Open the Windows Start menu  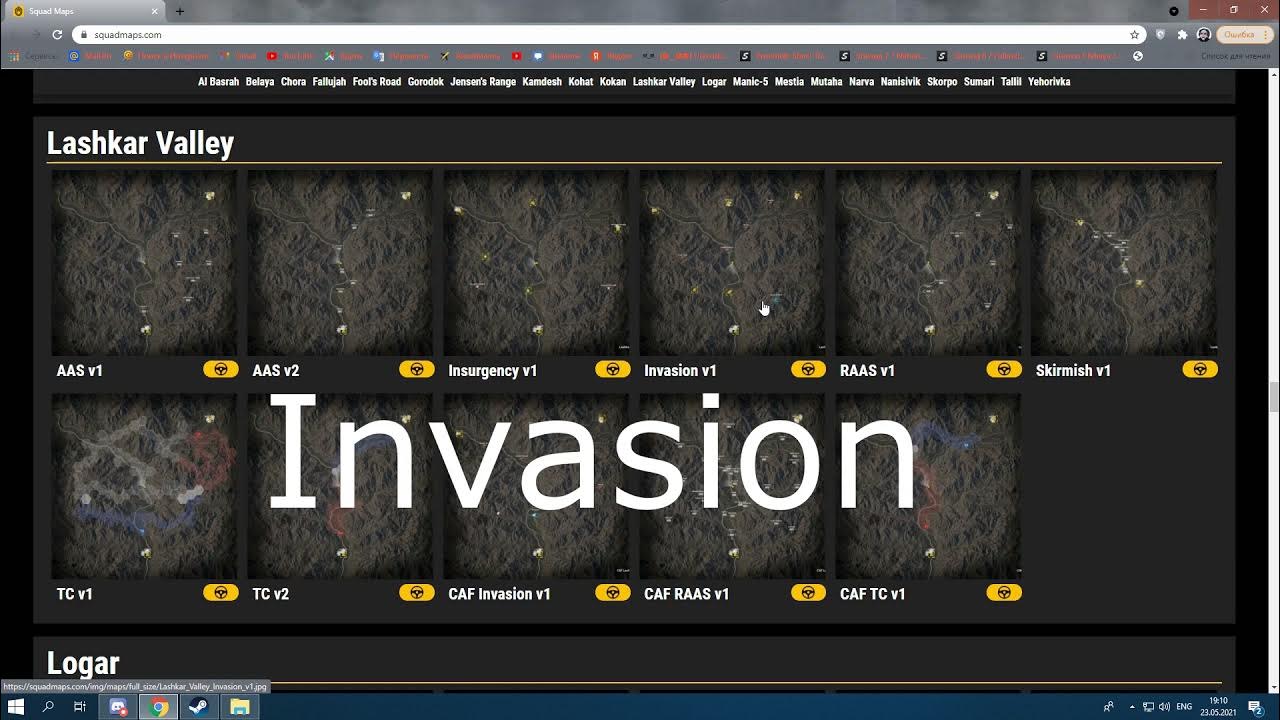pyautogui.click(x=16, y=707)
